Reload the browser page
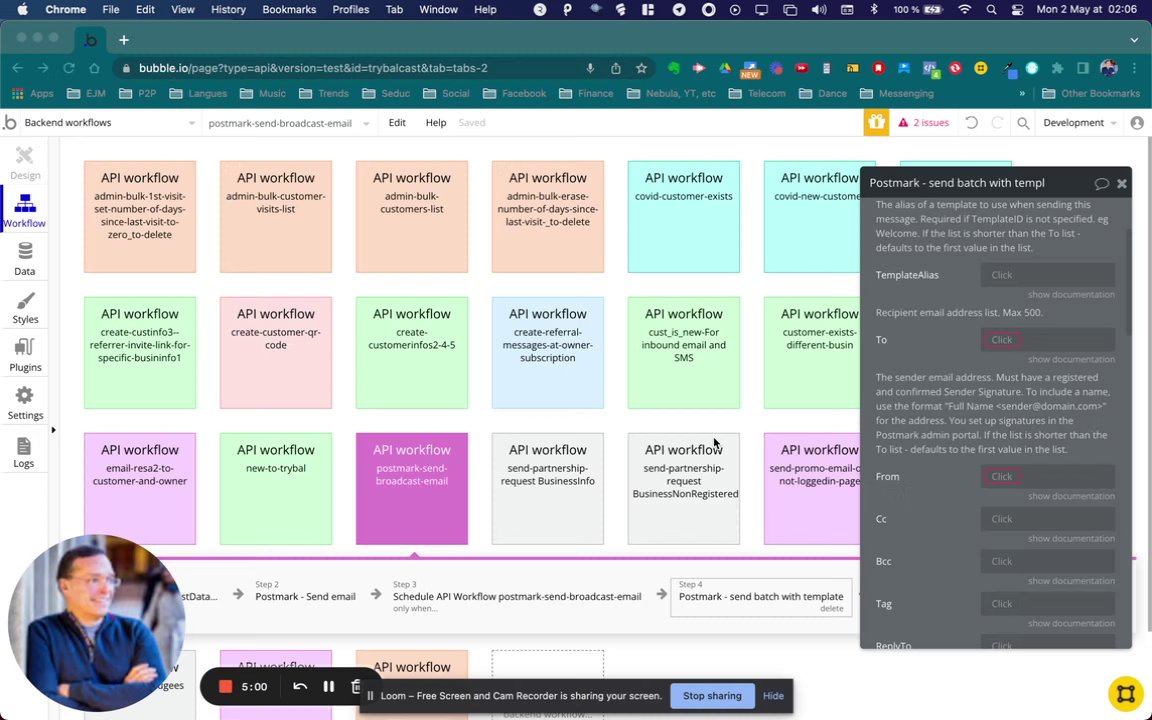Screen dimensions: 1152x720 point(69,68)
